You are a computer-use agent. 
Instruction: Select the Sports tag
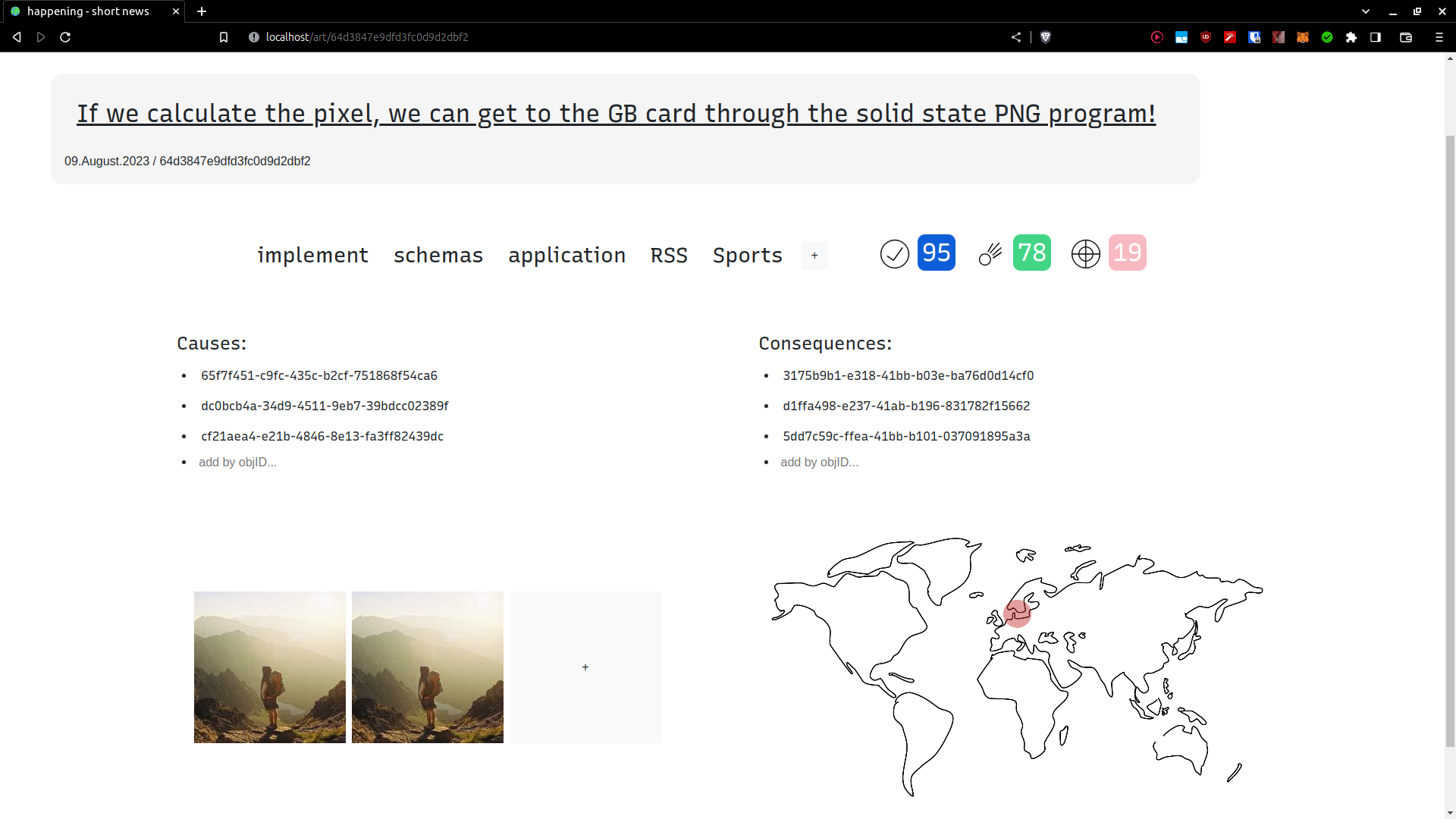pyautogui.click(x=747, y=256)
